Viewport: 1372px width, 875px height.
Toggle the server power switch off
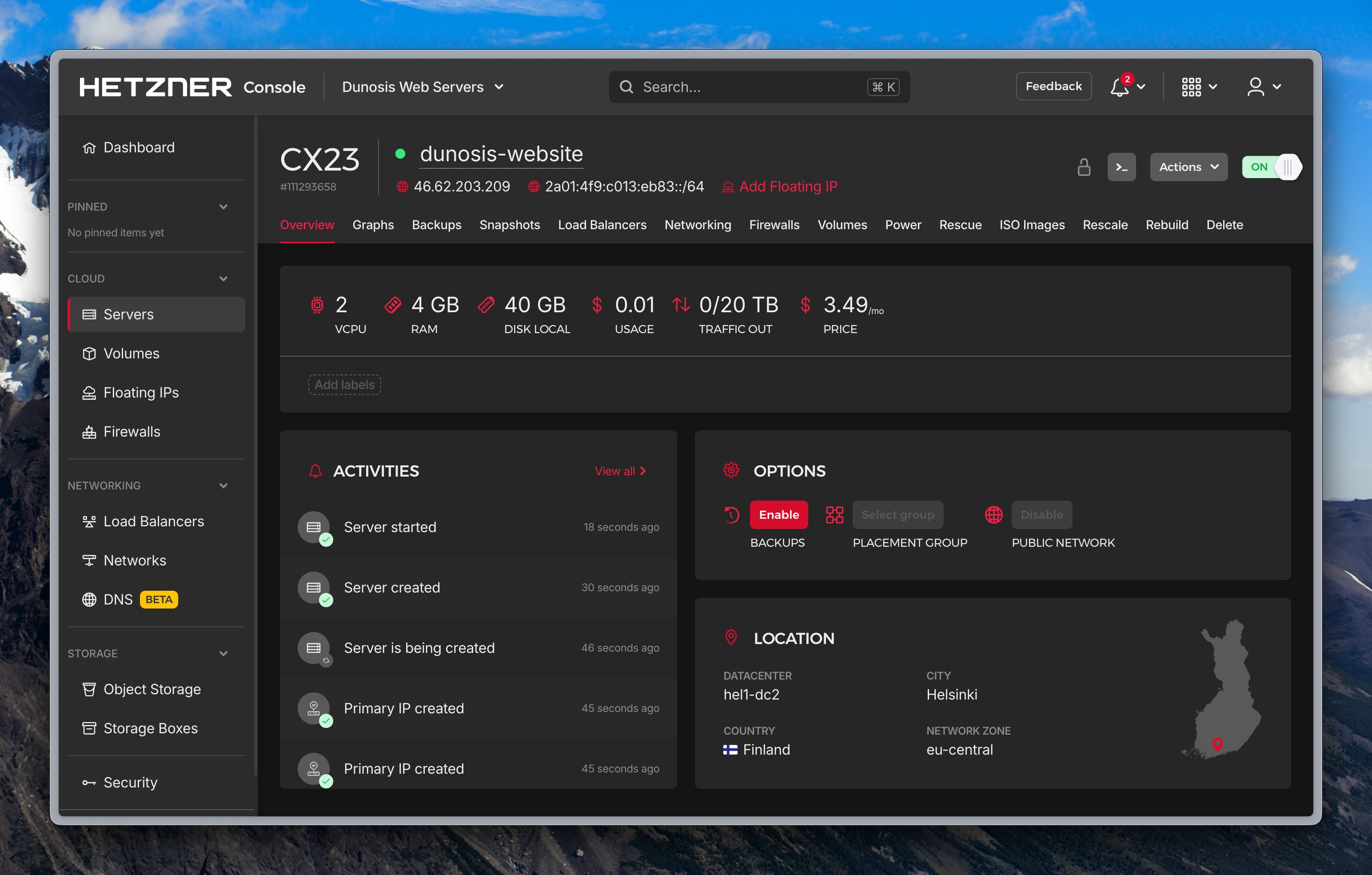coord(1272,167)
